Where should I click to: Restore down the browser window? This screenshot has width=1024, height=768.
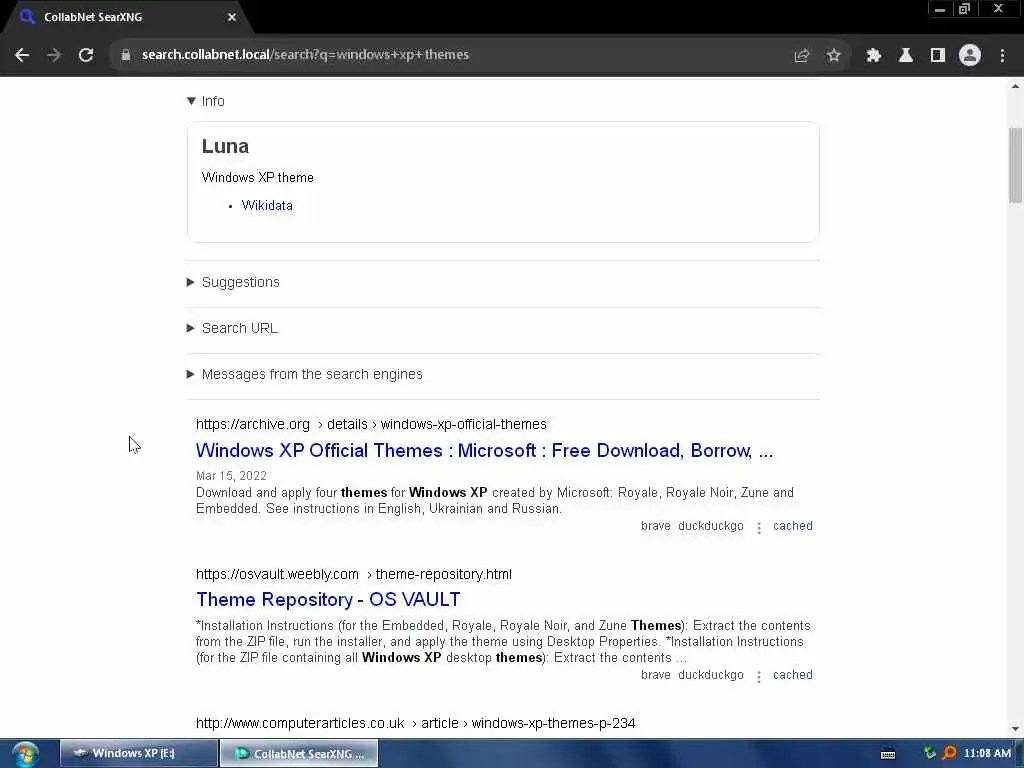(x=965, y=9)
